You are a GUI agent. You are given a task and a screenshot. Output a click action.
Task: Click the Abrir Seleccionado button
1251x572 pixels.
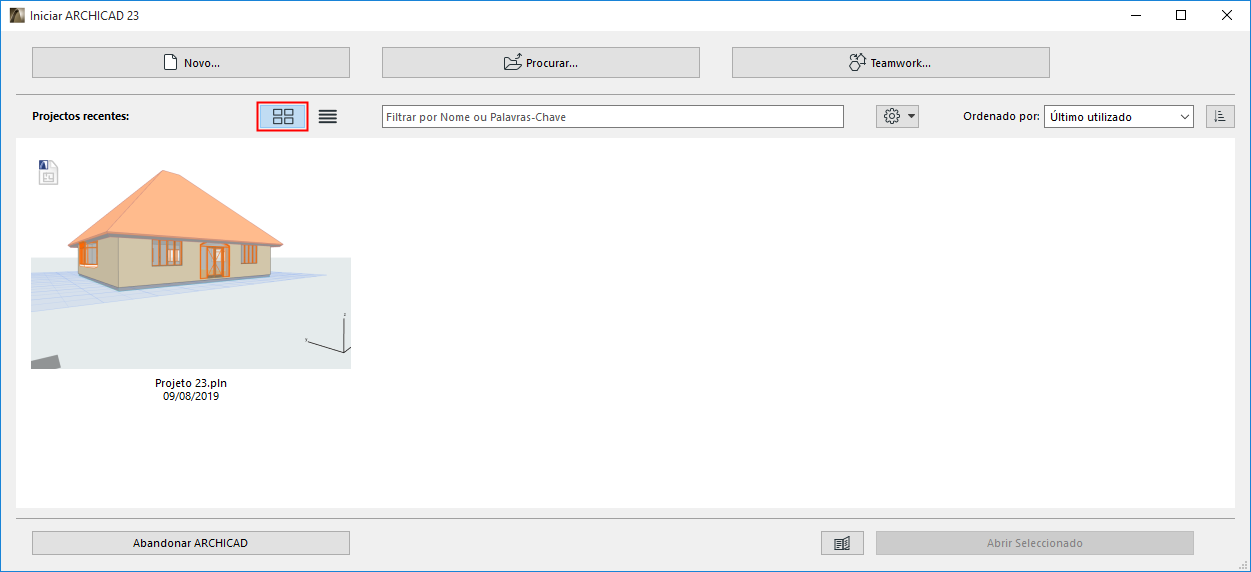pos(1035,543)
